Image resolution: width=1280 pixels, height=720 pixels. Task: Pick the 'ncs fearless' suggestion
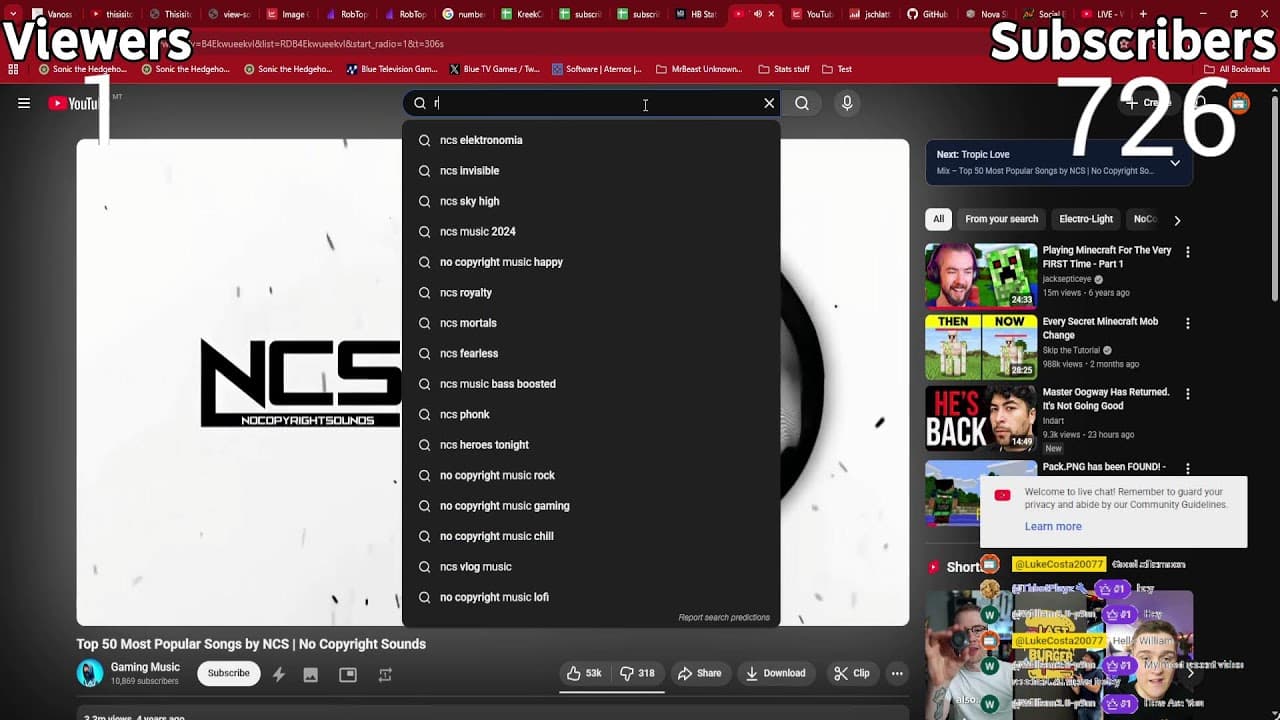(x=591, y=354)
